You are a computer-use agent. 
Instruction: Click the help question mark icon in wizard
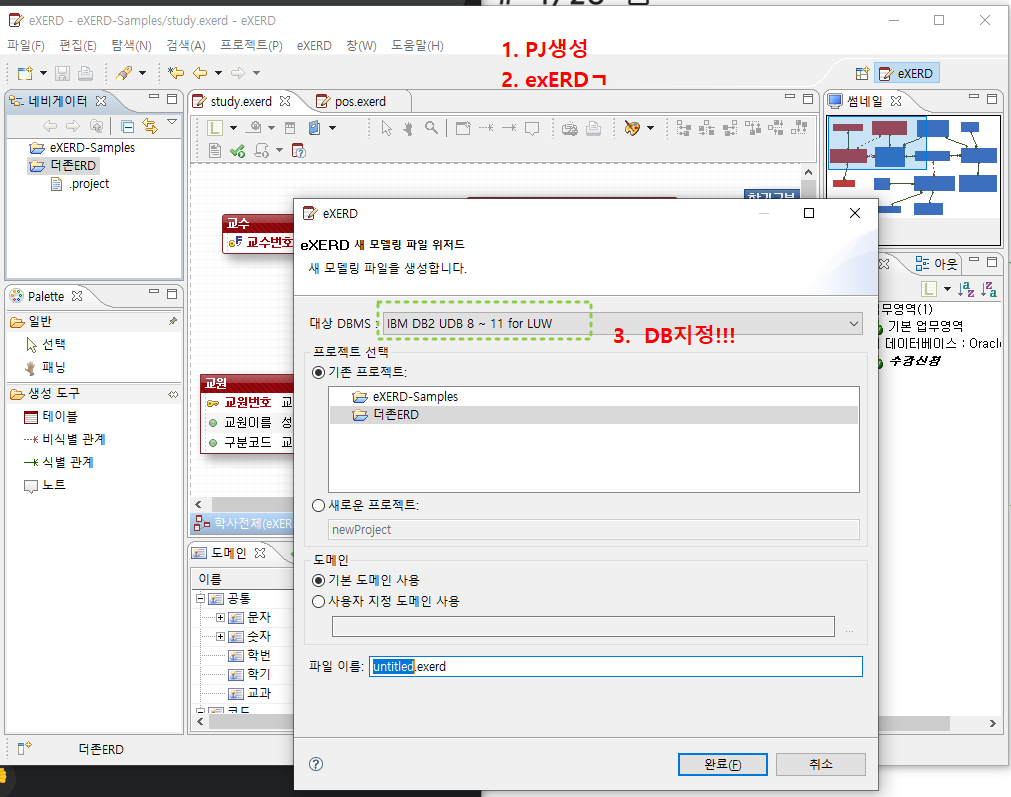coord(316,764)
